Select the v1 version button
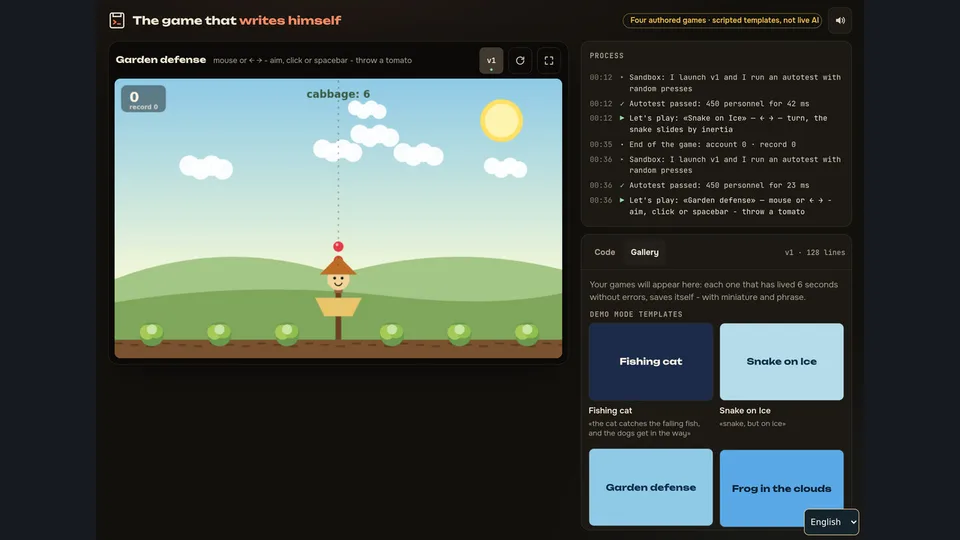This screenshot has width=960, height=540. coord(491,61)
